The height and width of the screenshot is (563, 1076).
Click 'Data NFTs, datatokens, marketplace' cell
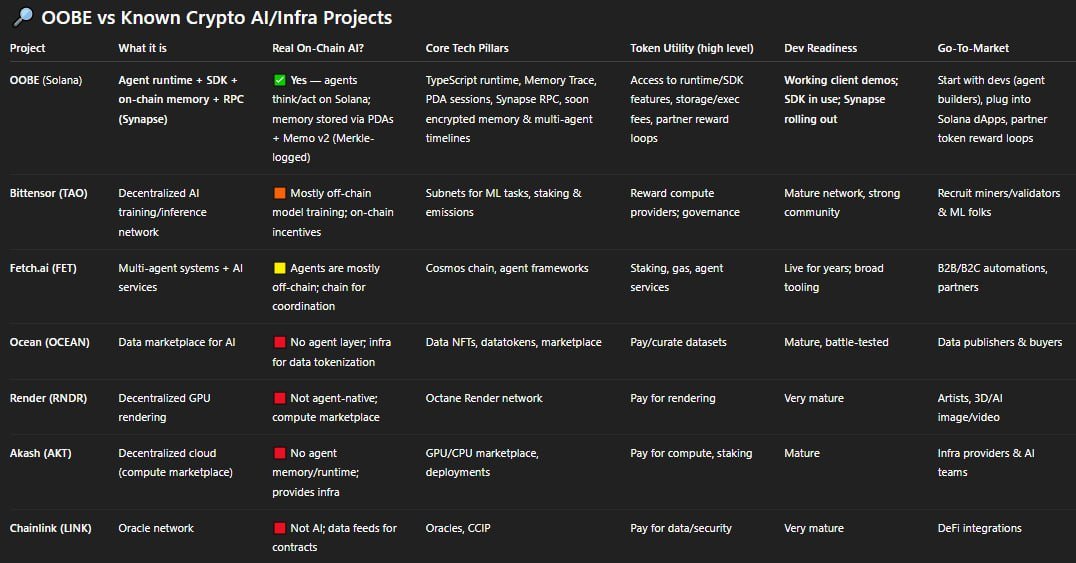click(x=513, y=343)
